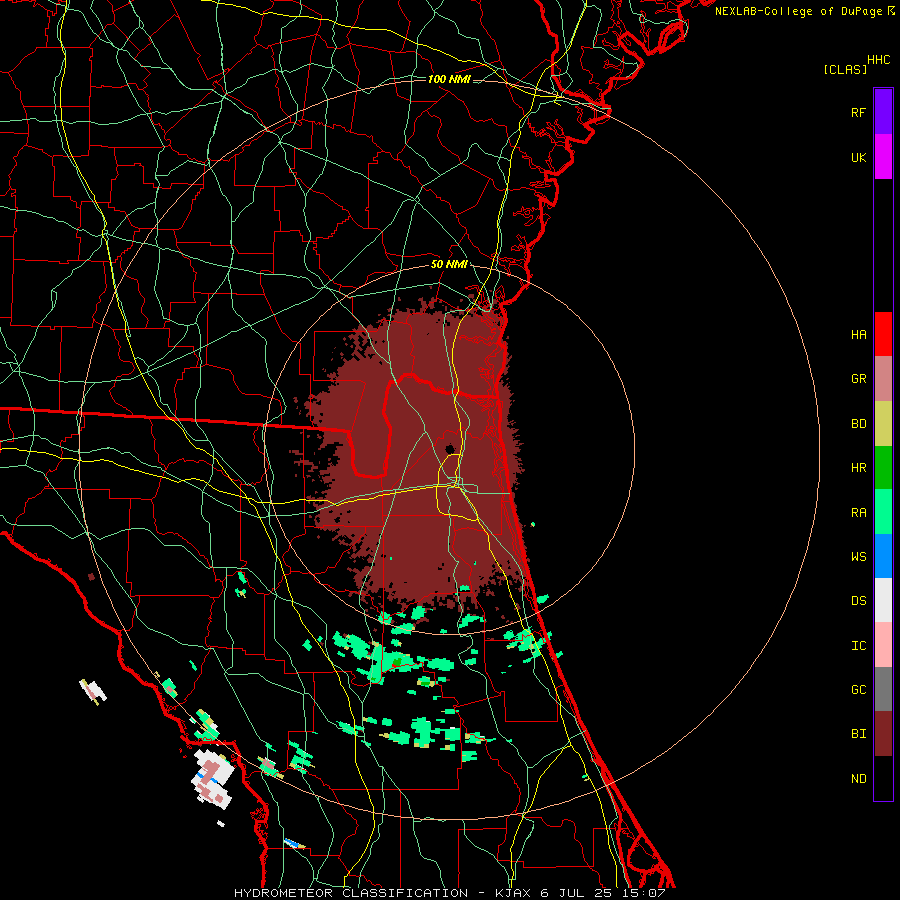900x900 pixels.
Task: Click the GC legend label
Action: click(x=859, y=690)
